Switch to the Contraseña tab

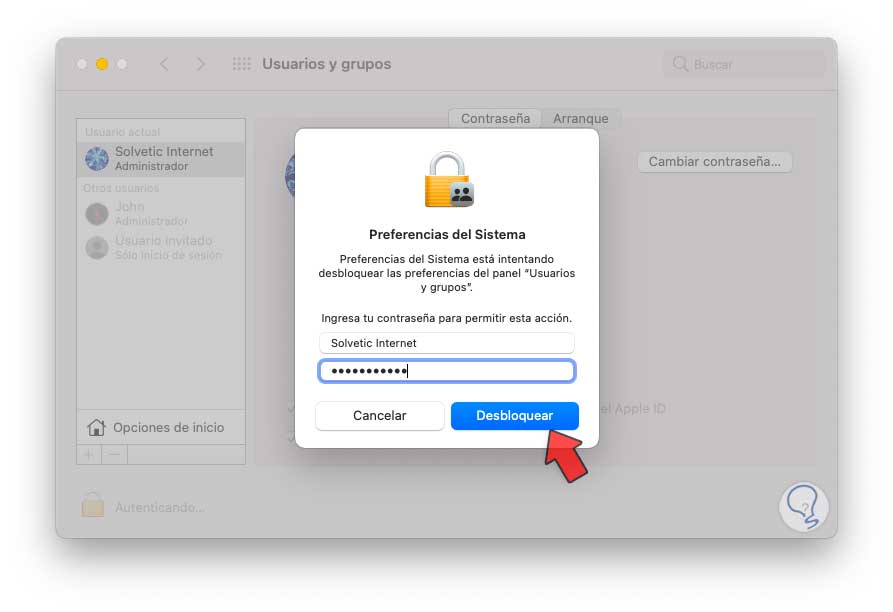pyautogui.click(x=495, y=118)
